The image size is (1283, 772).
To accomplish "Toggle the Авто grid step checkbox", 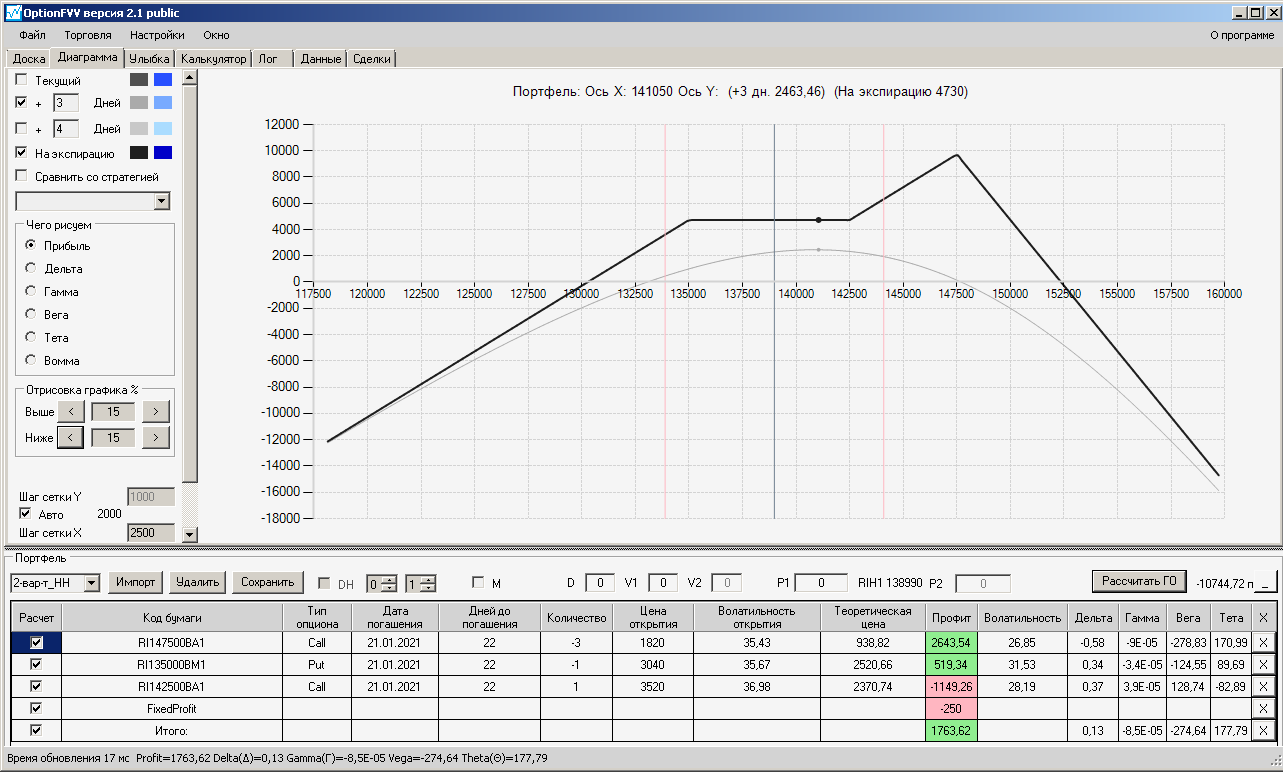I will pos(25,514).
